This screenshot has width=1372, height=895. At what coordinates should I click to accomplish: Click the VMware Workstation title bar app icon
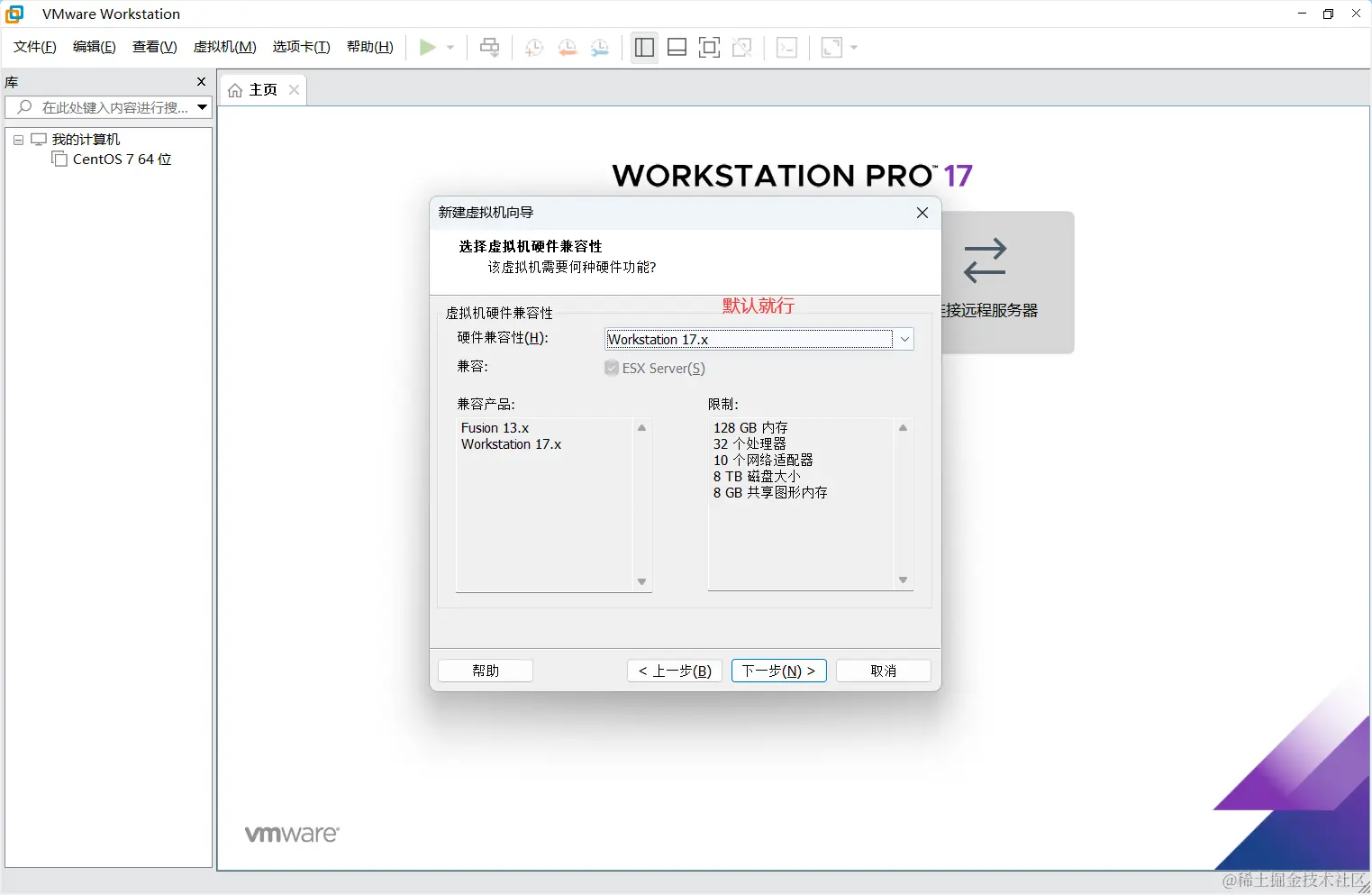(x=14, y=14)
